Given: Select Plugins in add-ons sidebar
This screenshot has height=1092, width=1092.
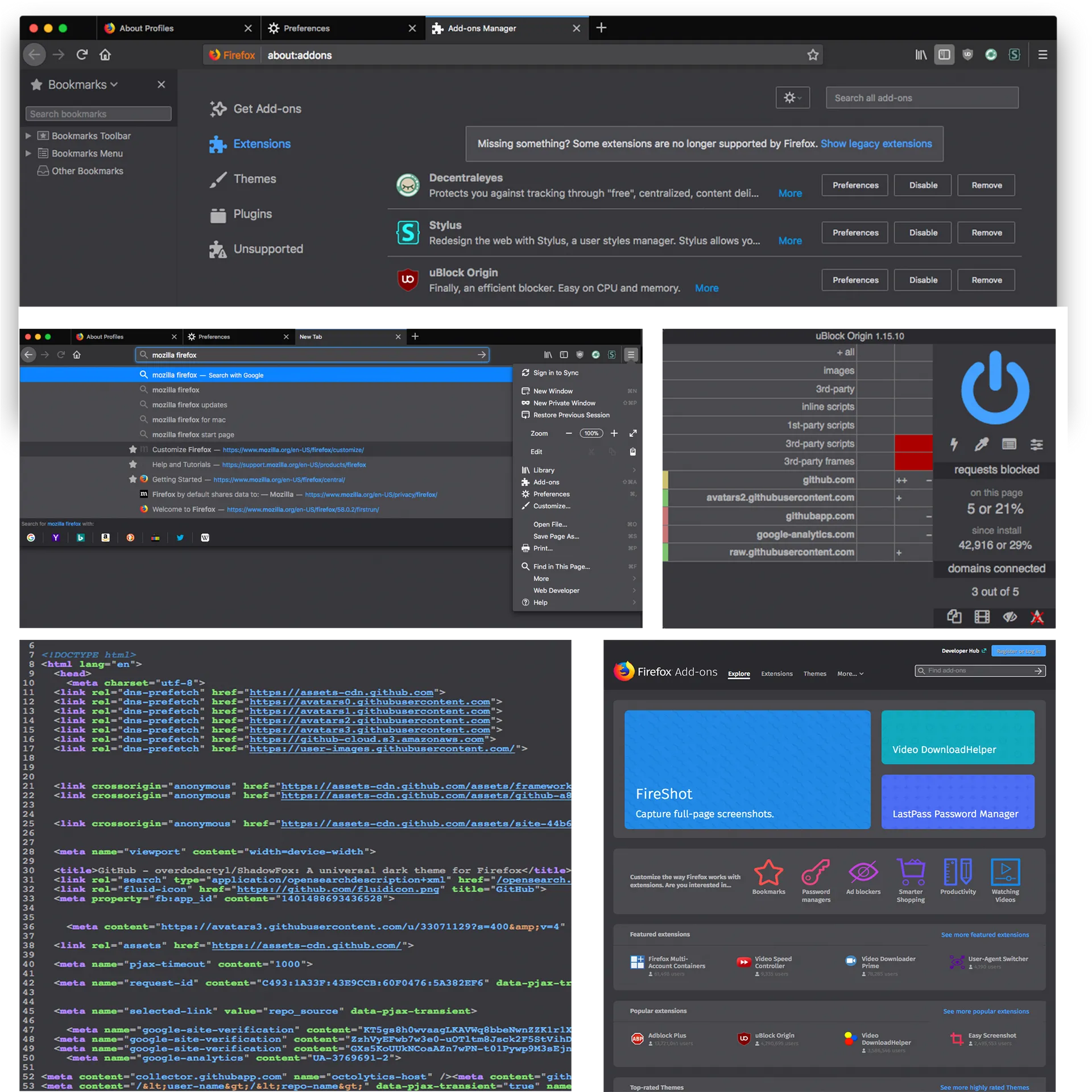Looking at the screenshot, I should click(241, 214).
